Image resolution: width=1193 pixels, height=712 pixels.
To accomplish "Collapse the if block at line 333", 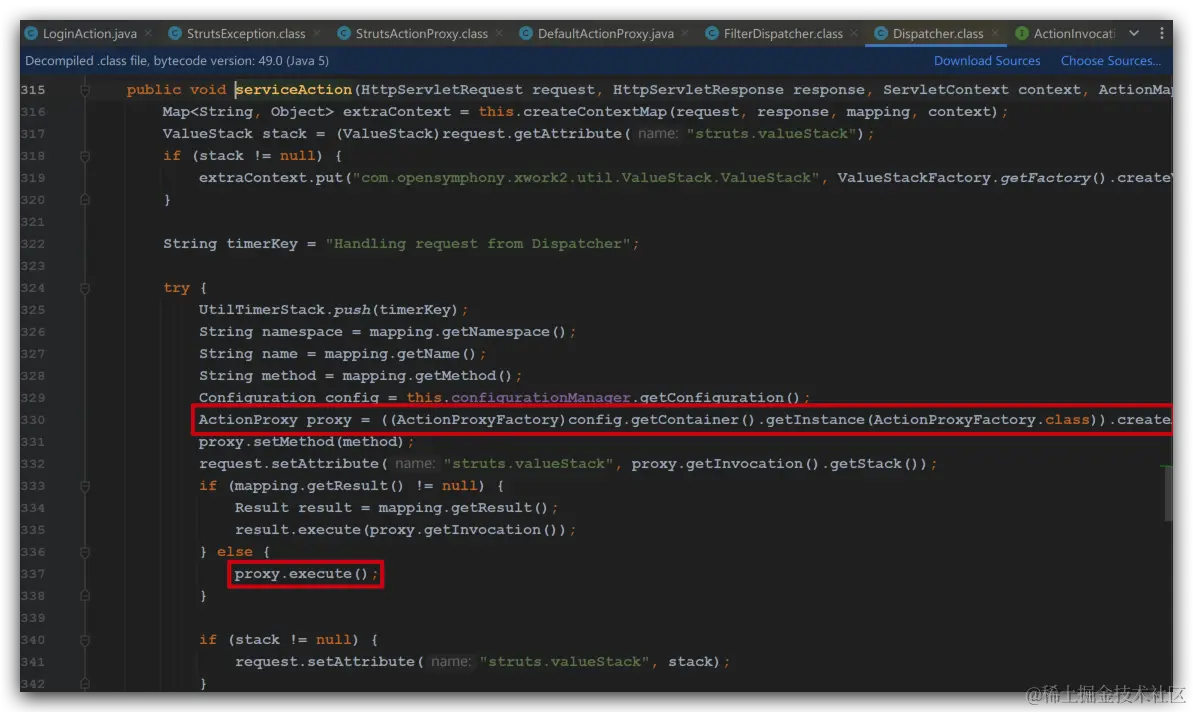I will click(84, 486).
